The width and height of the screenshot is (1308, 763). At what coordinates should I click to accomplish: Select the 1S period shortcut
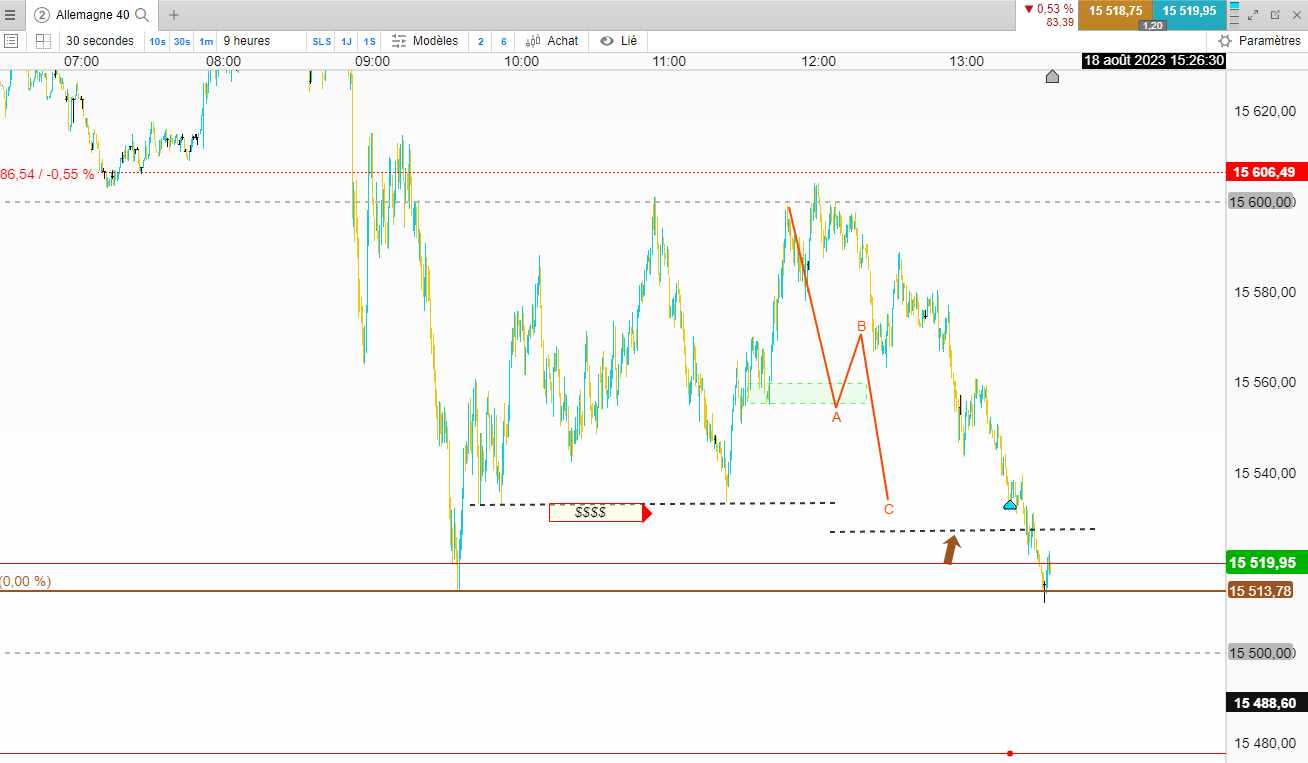[x=369, y=41]
